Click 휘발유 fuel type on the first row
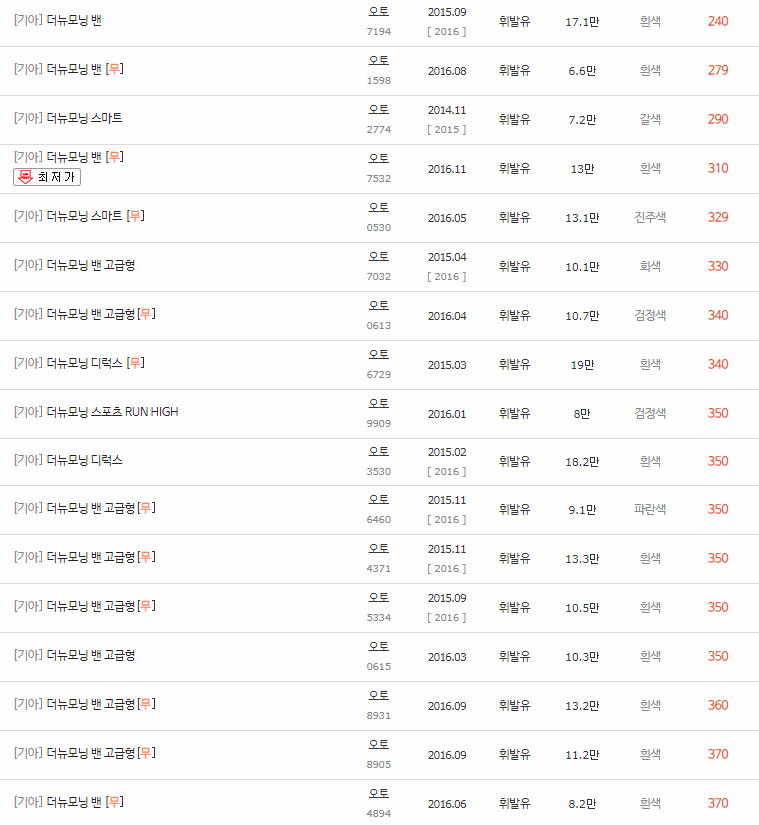The width and height of the screenshot is (759, 825). [x=515, y=21]
